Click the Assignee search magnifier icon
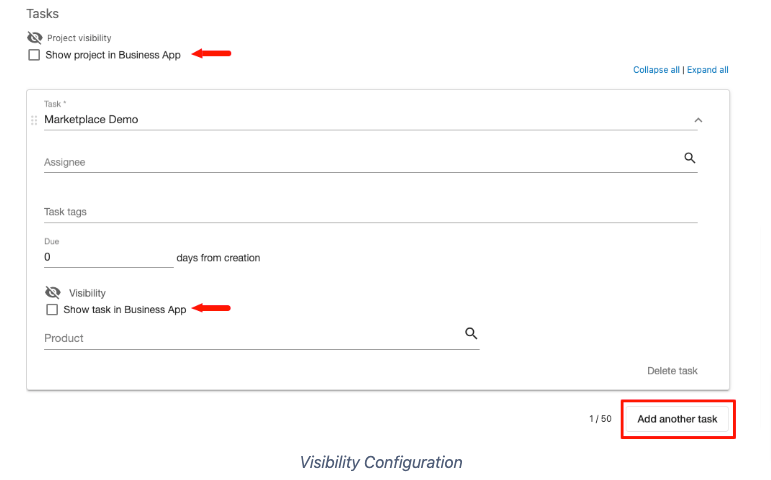The image size is (771, 480). [x=689, y=158]
